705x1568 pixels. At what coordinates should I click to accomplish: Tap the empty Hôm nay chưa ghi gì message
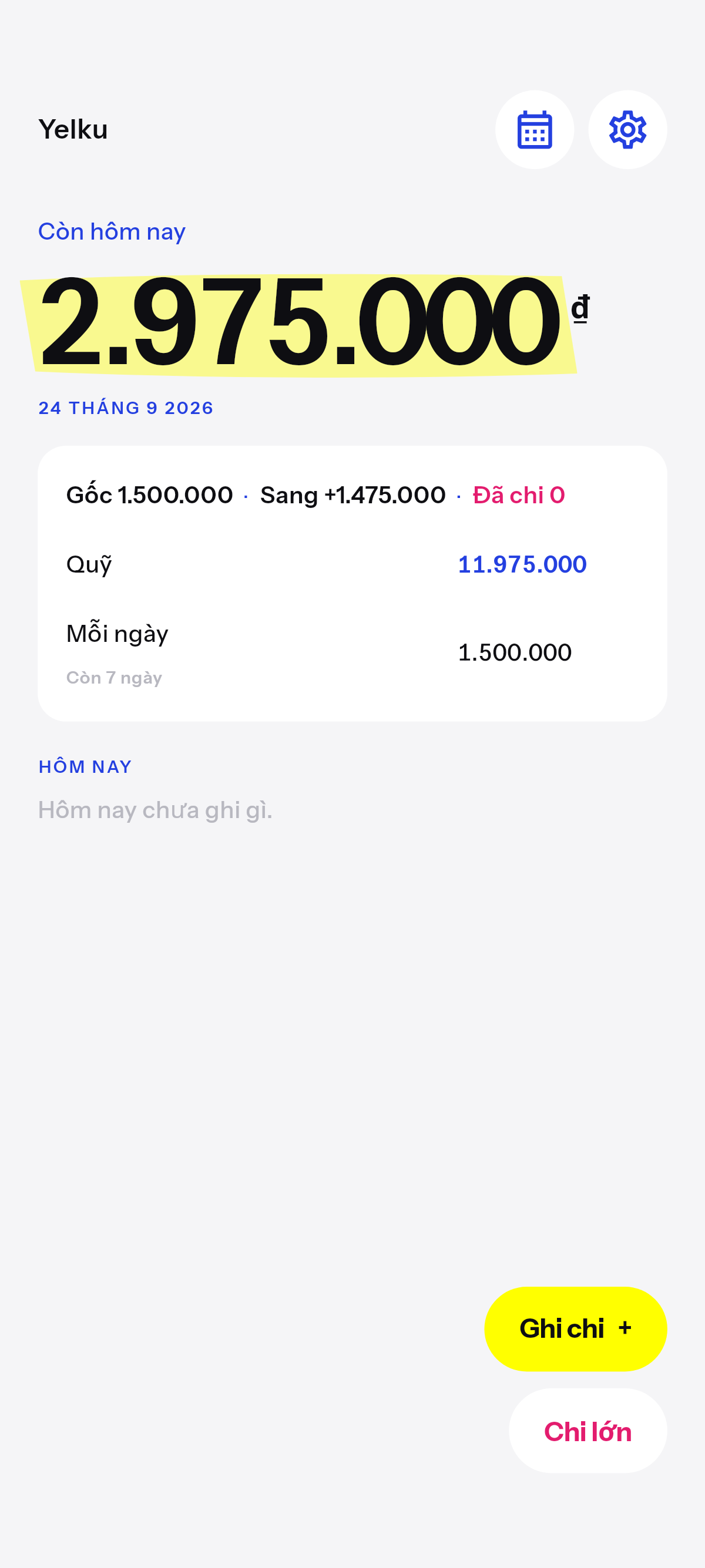tap(155, 811)
